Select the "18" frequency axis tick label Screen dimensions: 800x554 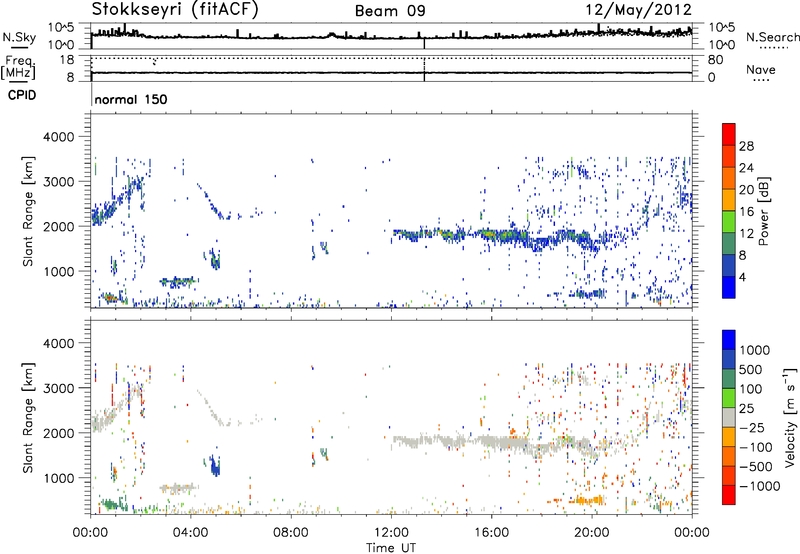tap(67, 60)
